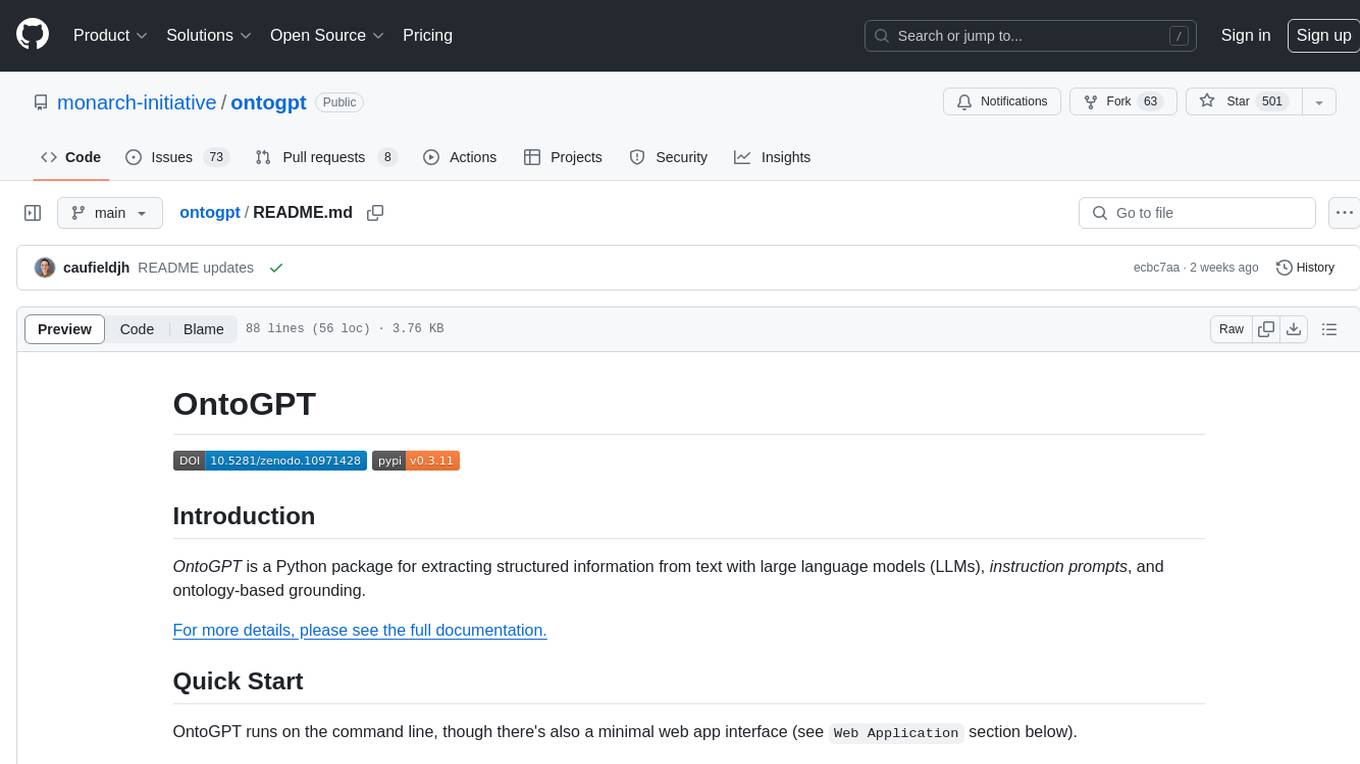Open the ontogpt repository link
The image size is (1360, 764).
pyautogui.click(x=268, y=102)
